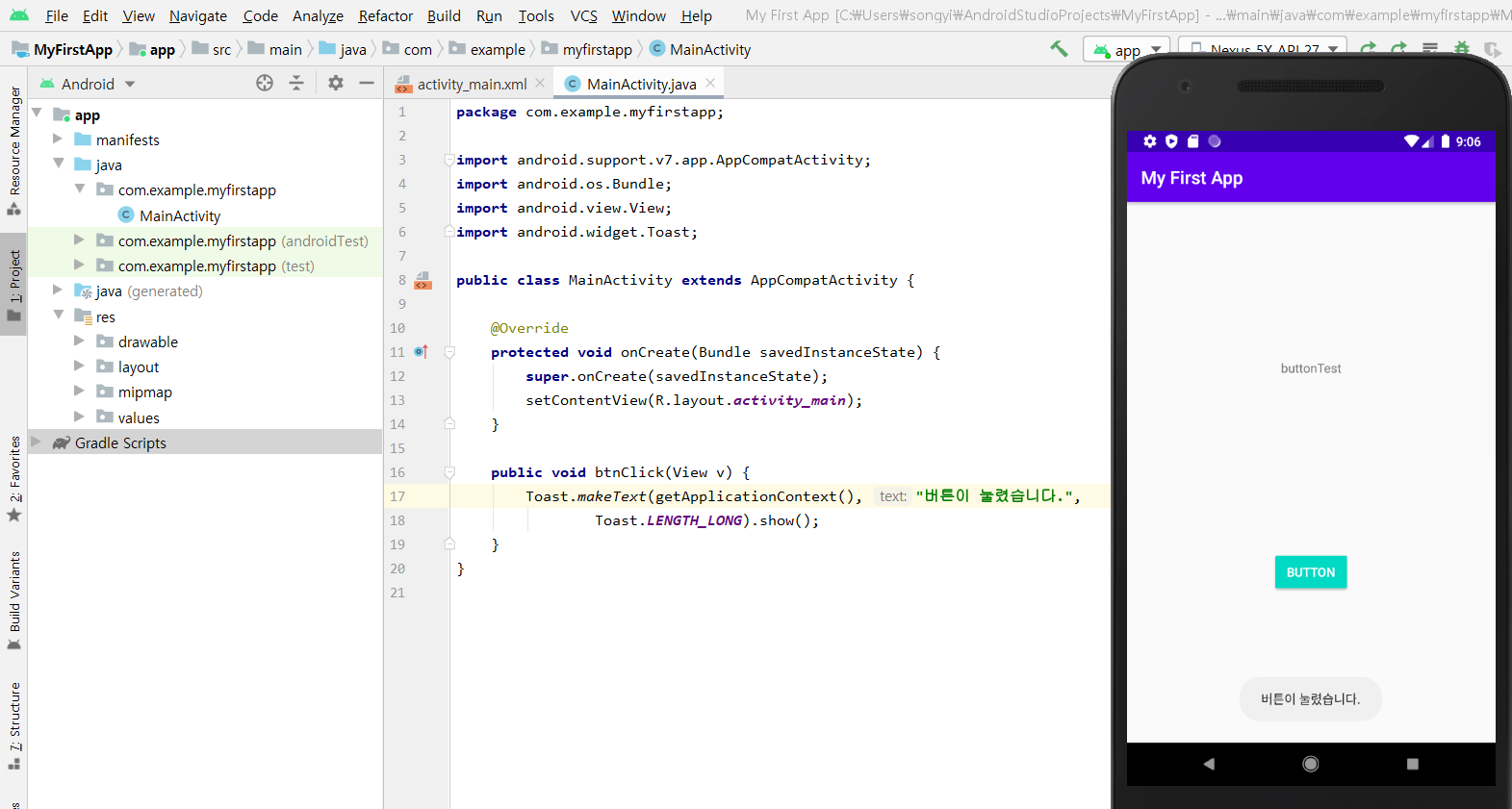Click the buttonTest text in emulator
1512x809 pixels.
coord(1311,368)
